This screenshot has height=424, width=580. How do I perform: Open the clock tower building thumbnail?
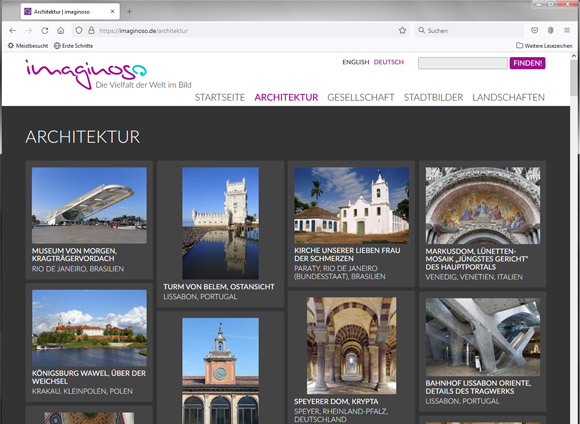tap(220, 371)
